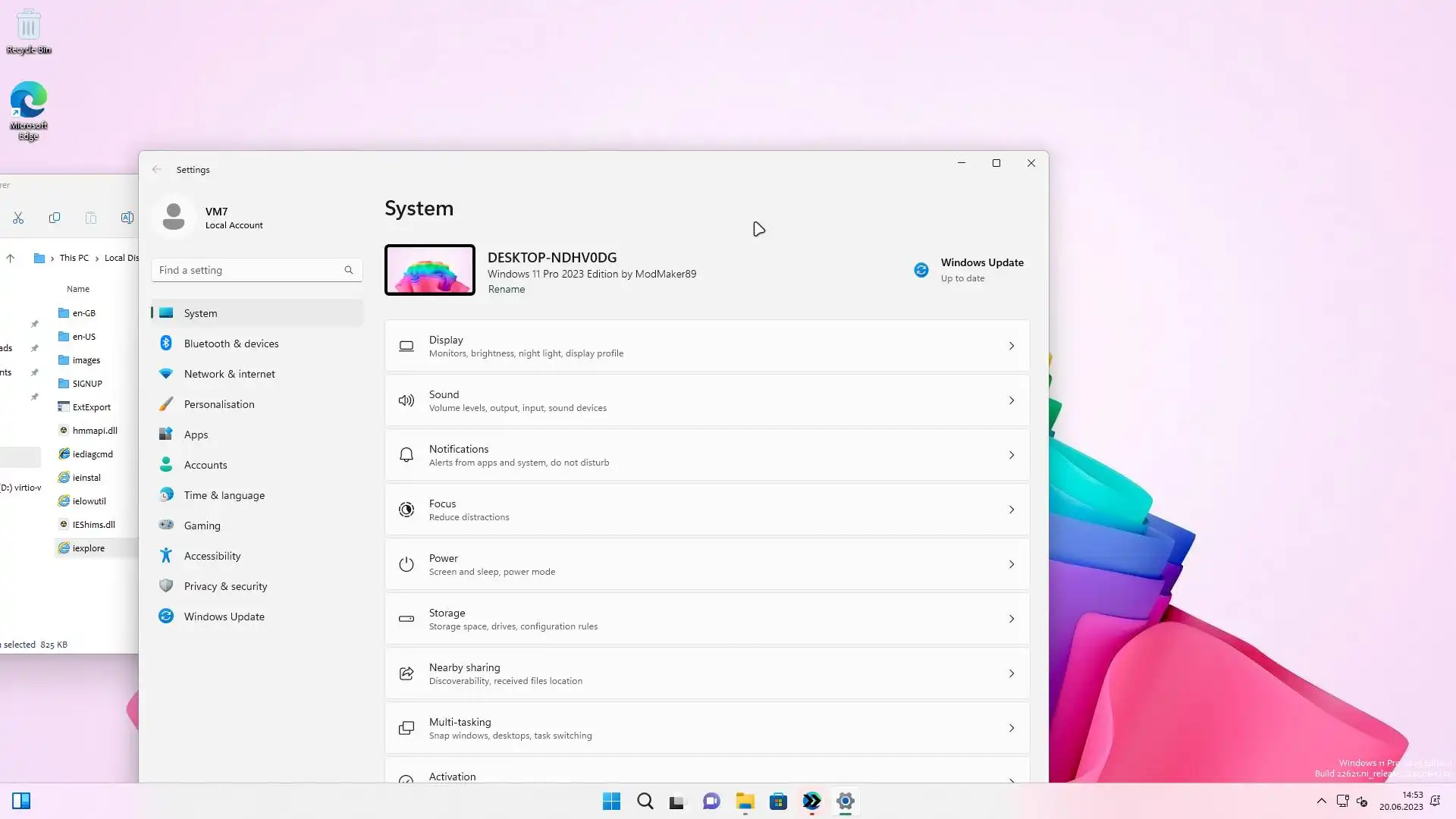Select Time & language menu item

(224, 495)
